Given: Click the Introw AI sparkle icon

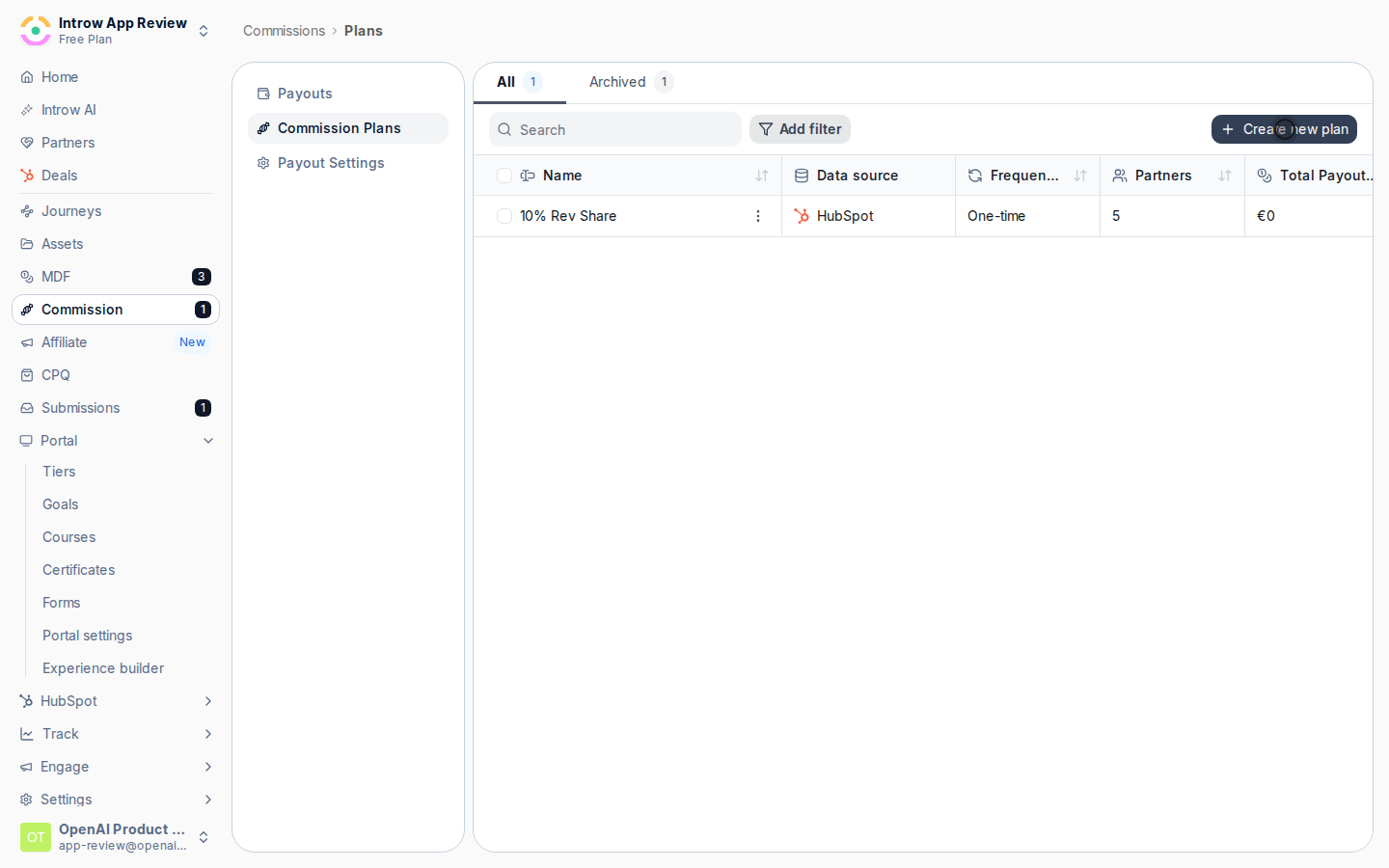Looking at the screenshot, I should click(27, 110).
